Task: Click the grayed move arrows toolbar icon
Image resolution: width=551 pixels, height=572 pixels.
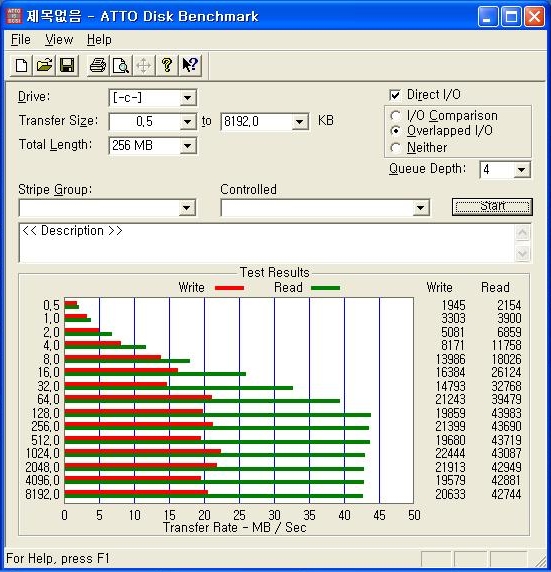Action: [x=143, y=66]
